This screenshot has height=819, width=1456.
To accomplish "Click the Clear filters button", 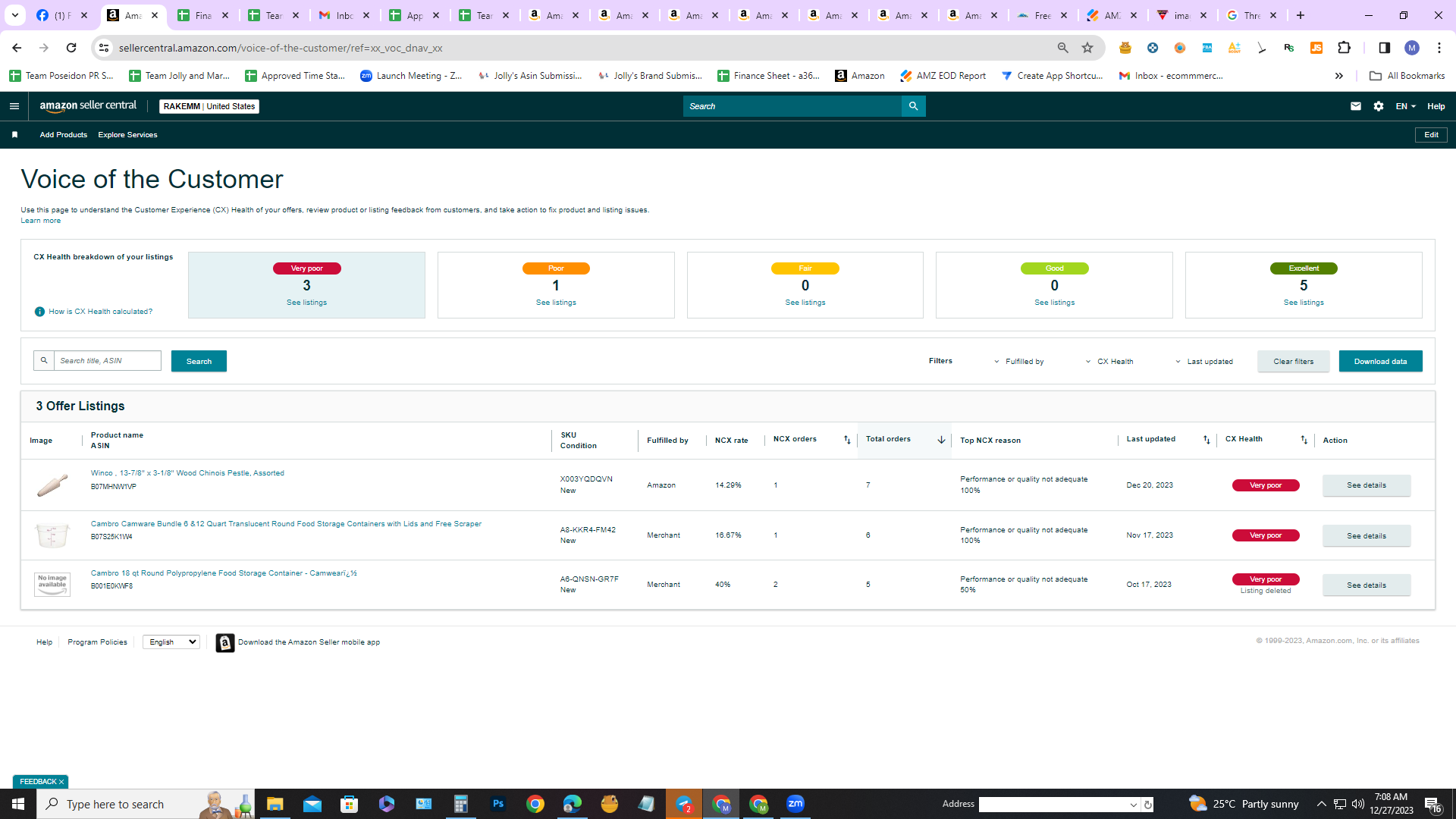I will point(1293,362).
